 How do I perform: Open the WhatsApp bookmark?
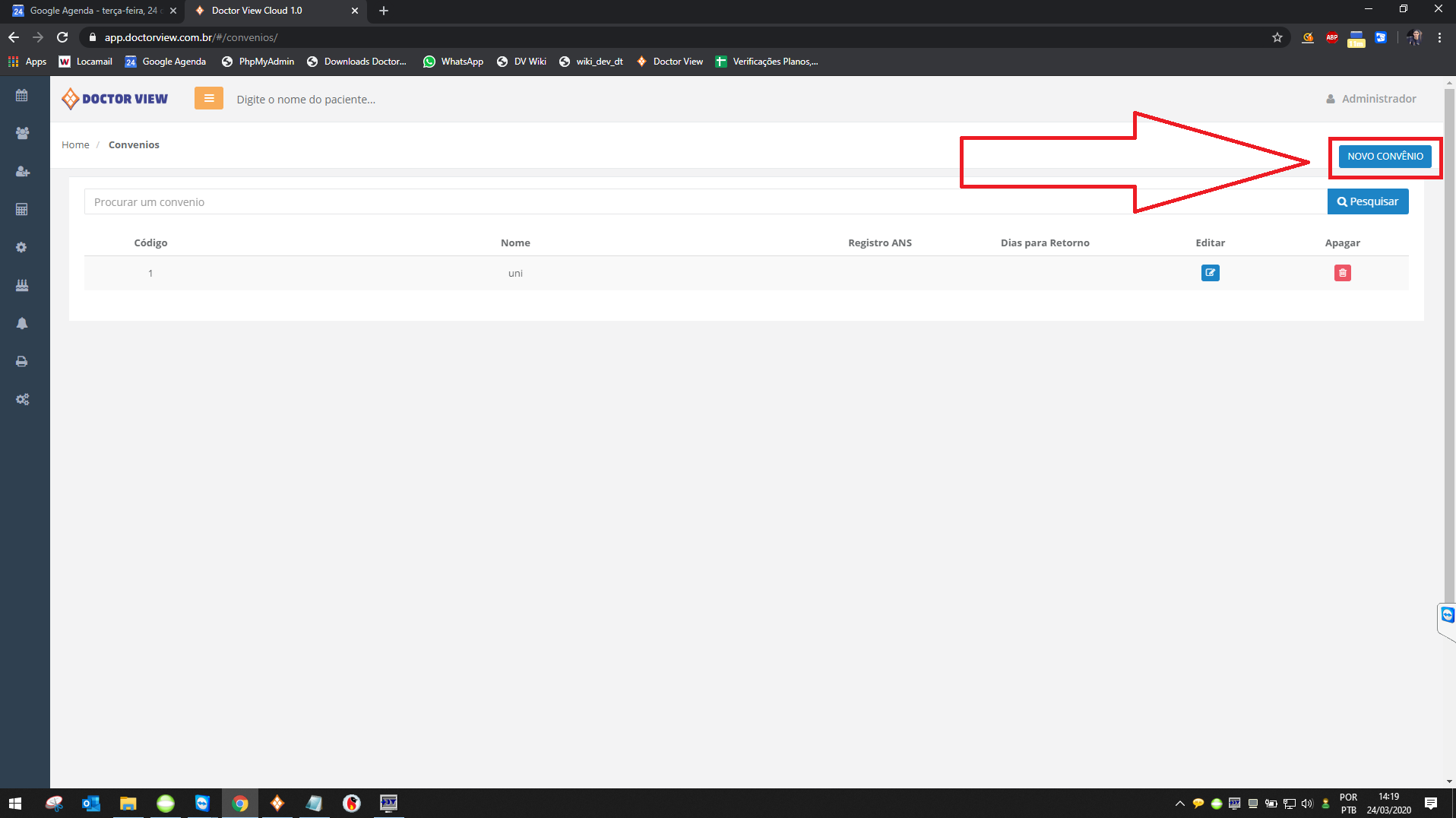pyautogui.click(x=453, y=62)
